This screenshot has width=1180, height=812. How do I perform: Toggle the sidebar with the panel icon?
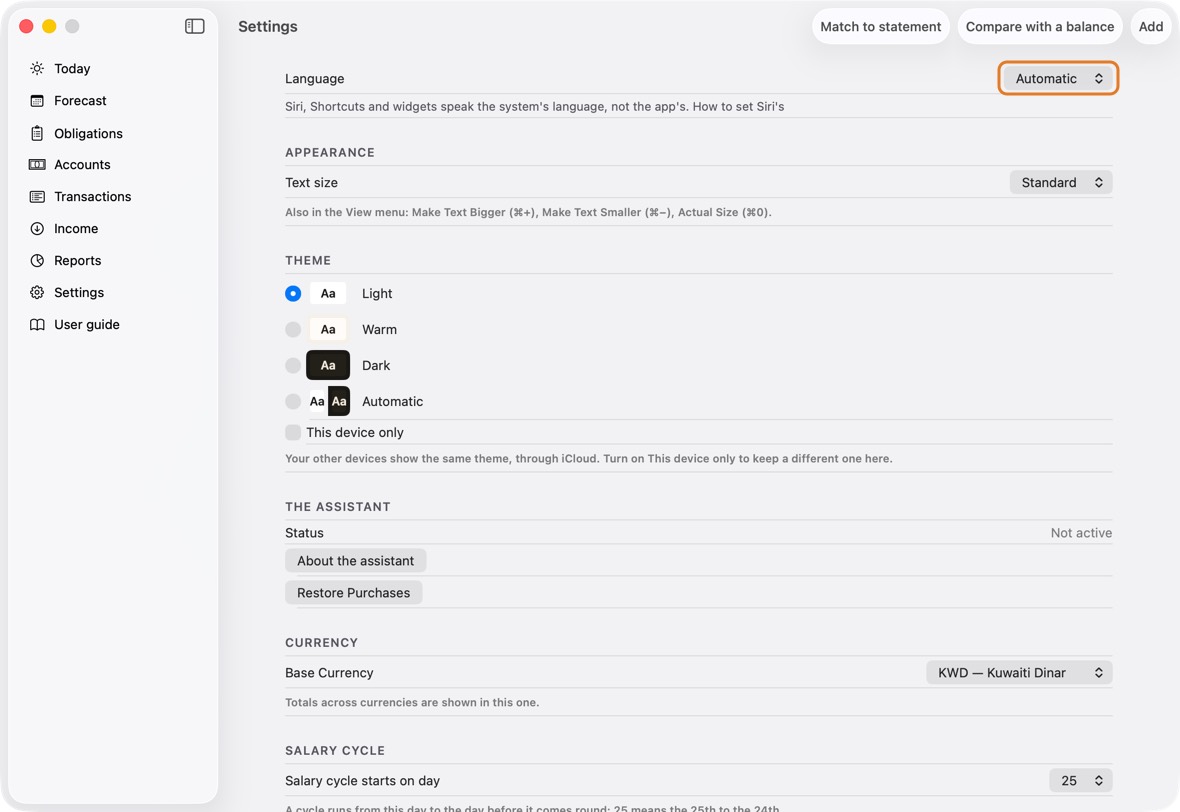(x=195, y=26)
